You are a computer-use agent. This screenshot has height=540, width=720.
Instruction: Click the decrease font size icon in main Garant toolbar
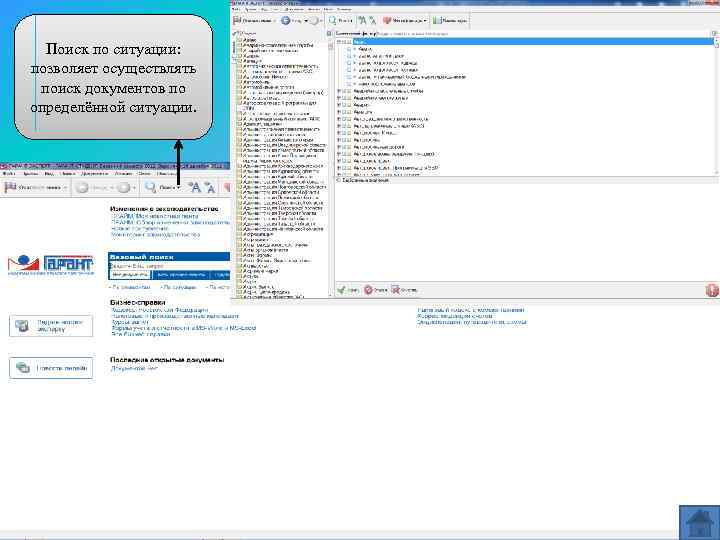click(x=210, y=187)
